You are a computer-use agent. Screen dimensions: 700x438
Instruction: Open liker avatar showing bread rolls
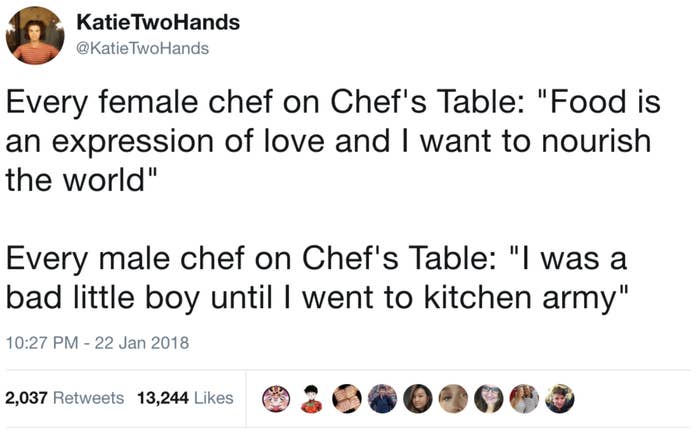pyautogui.click(x=347, y=398)
